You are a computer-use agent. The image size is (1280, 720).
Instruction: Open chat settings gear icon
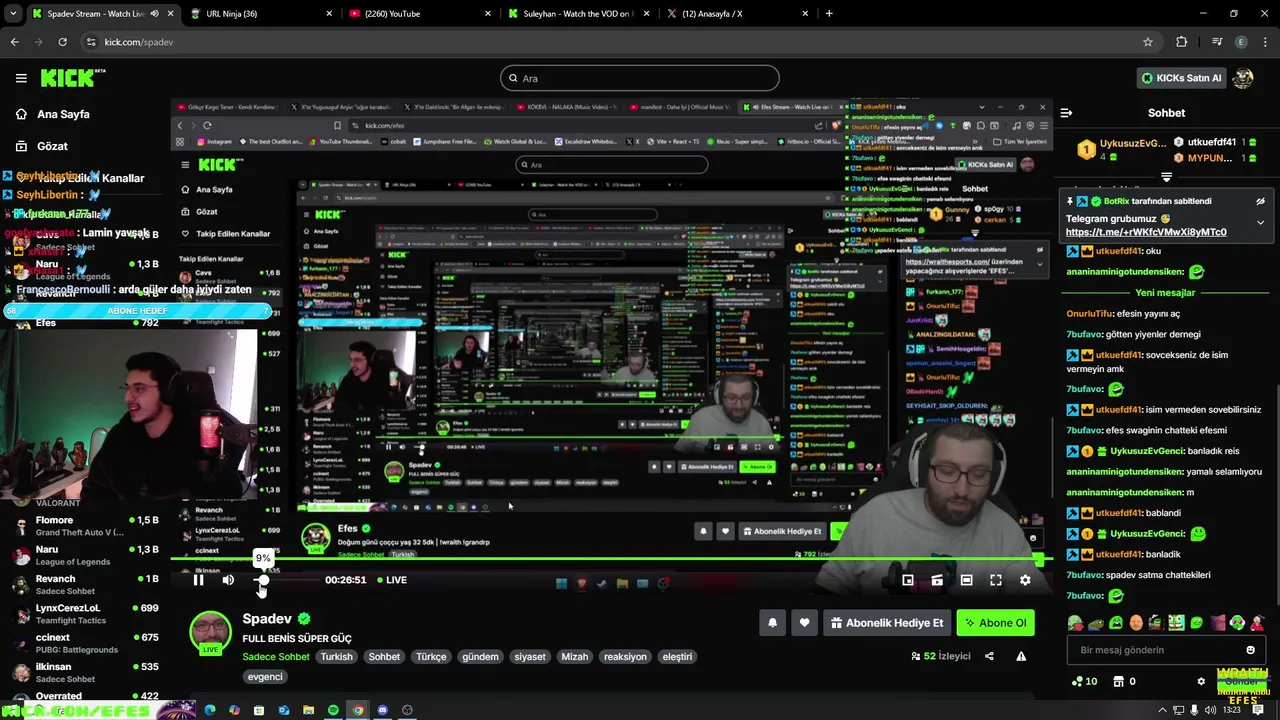1201,681
